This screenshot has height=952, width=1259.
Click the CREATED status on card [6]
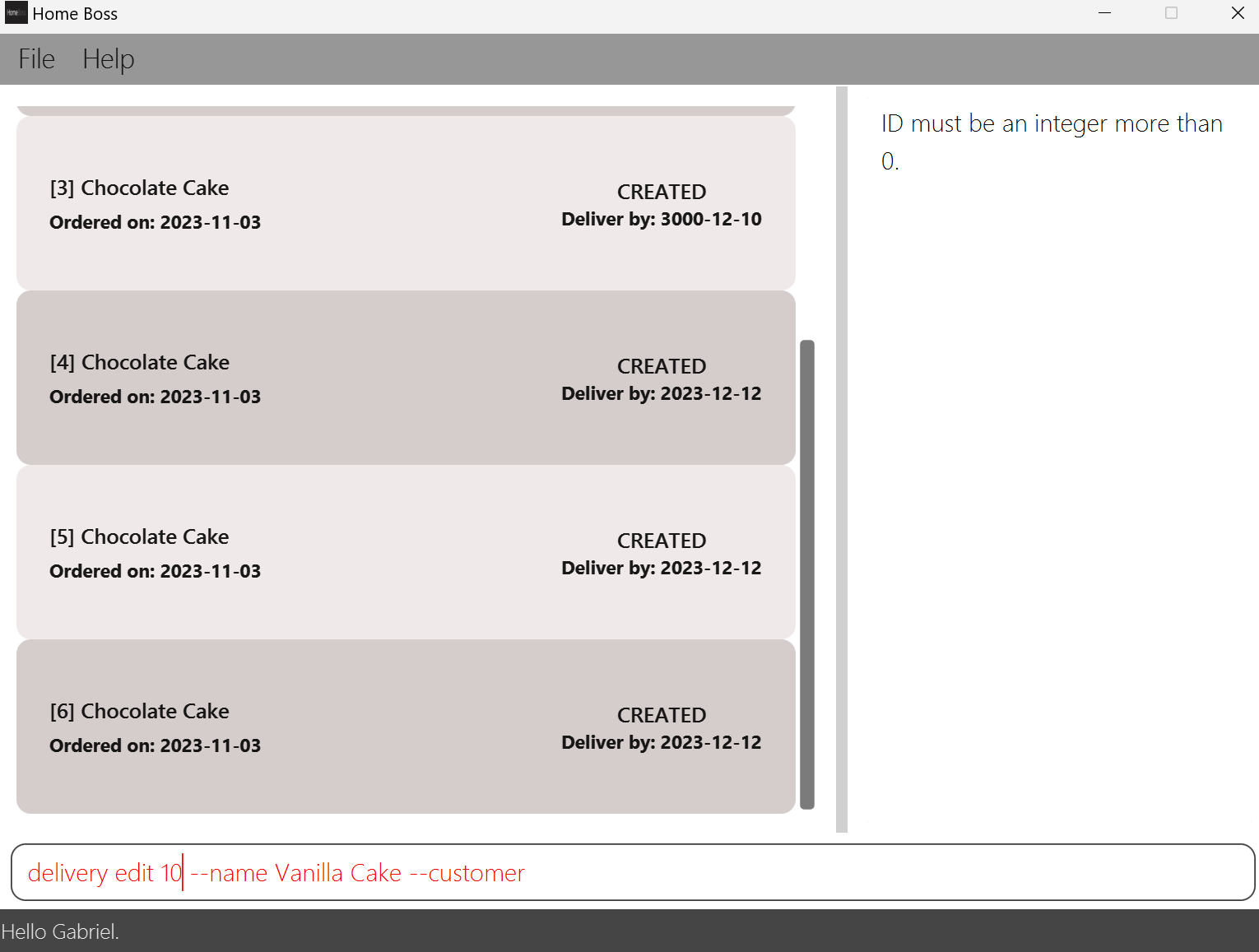tap(661, 714)
